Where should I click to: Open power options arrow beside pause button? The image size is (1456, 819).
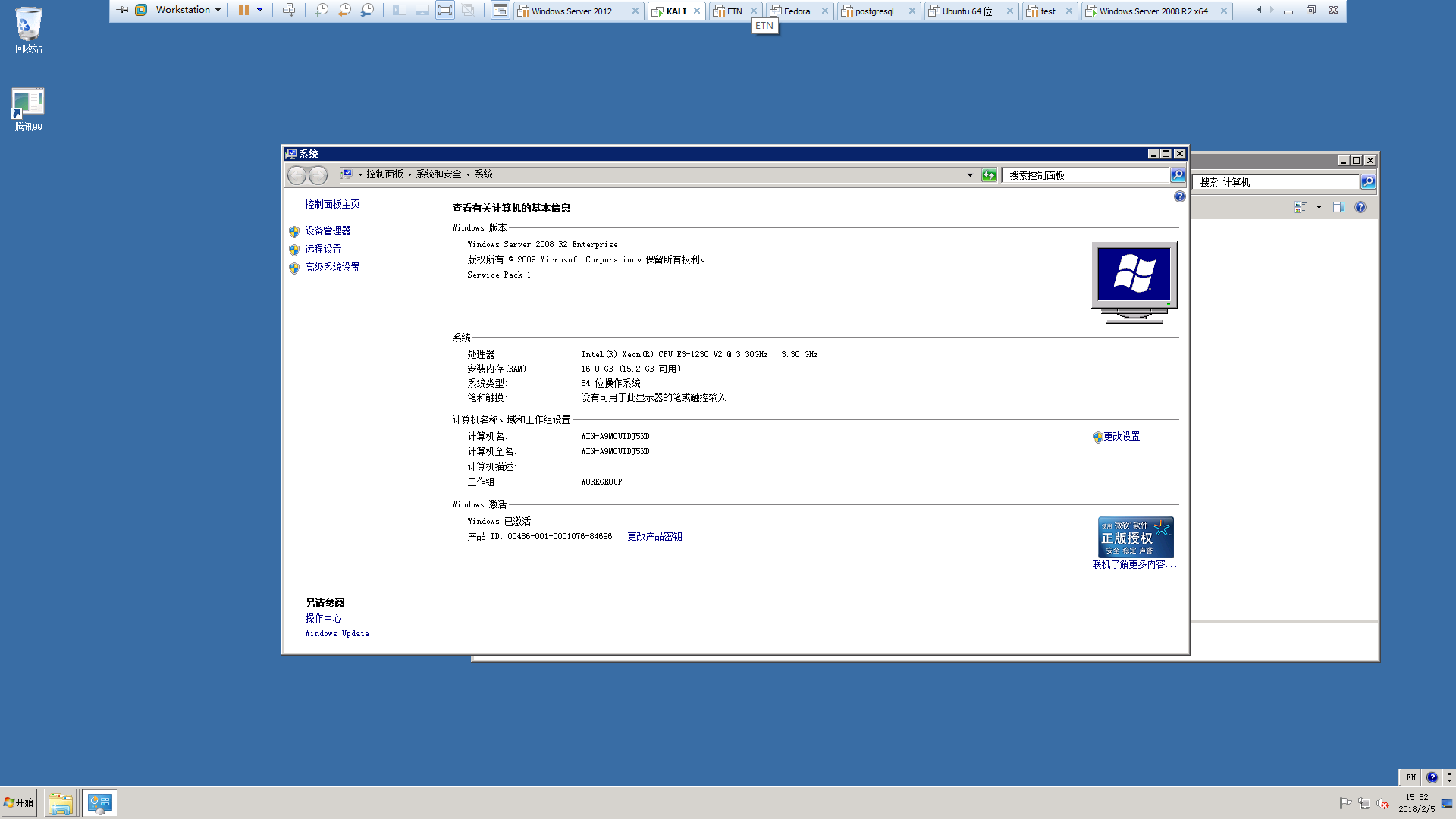pyautogui.click(x=259, y=10)
